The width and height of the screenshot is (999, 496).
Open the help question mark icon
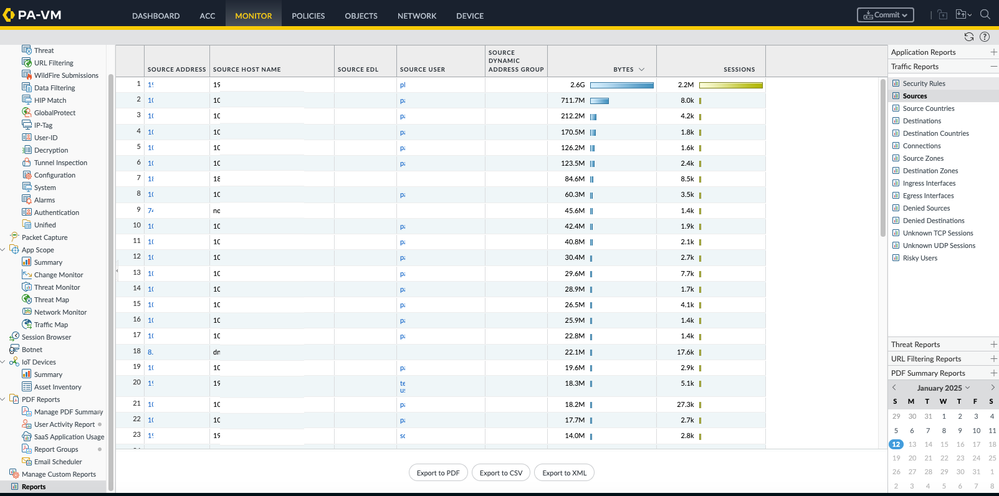(x=985, y=37)
